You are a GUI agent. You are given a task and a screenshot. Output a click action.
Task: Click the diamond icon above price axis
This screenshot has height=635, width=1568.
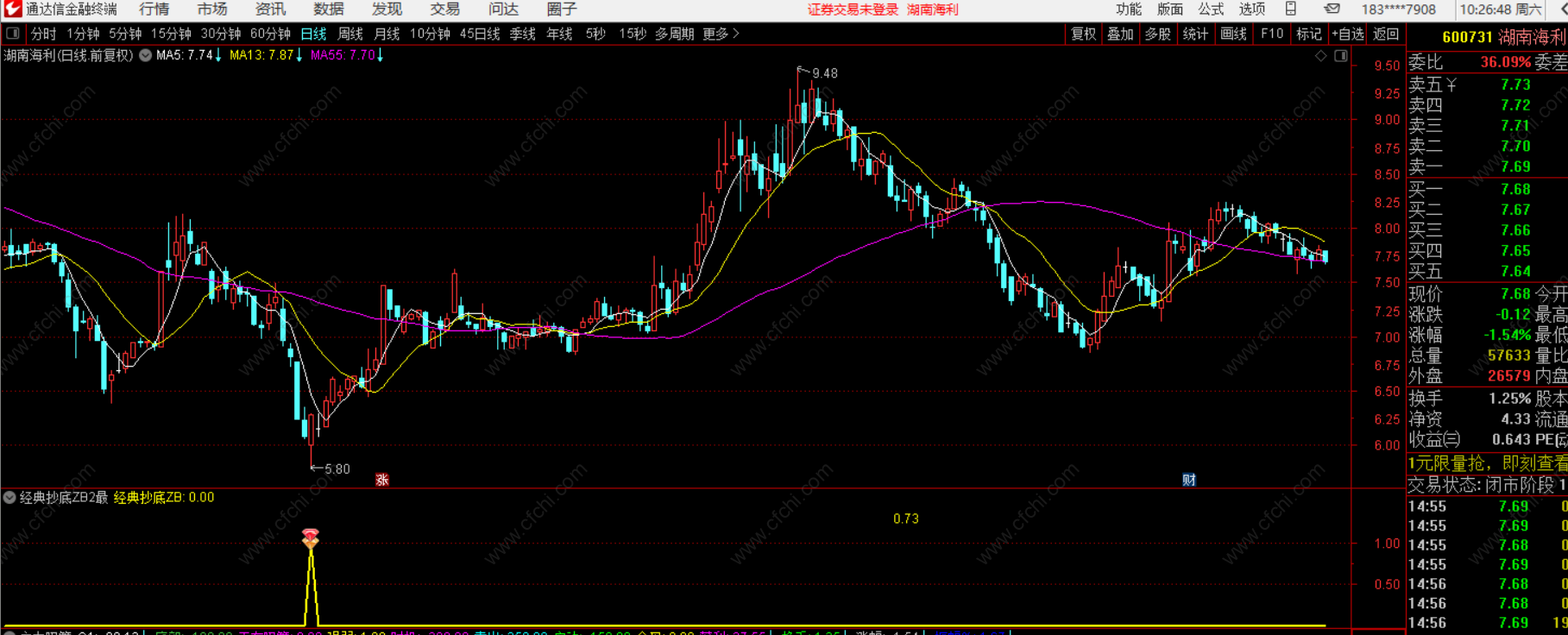1320,56
